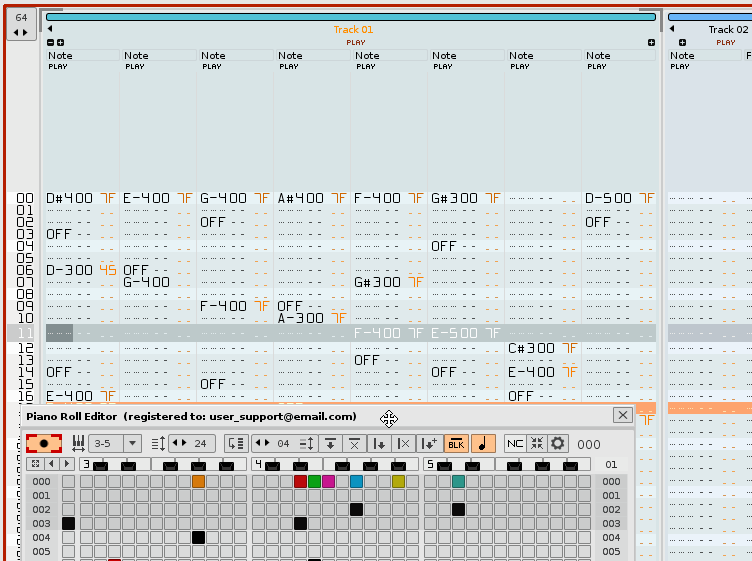Click the value field showing 24

point(199,443)
